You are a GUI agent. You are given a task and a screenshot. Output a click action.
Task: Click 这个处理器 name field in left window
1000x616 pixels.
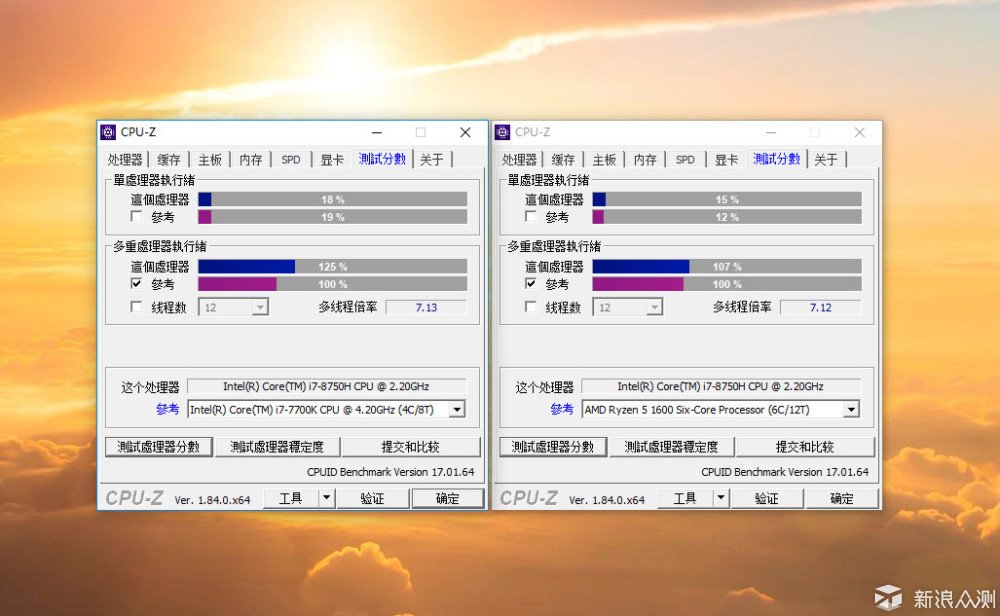pyautogui.click(x=327, y=386)
